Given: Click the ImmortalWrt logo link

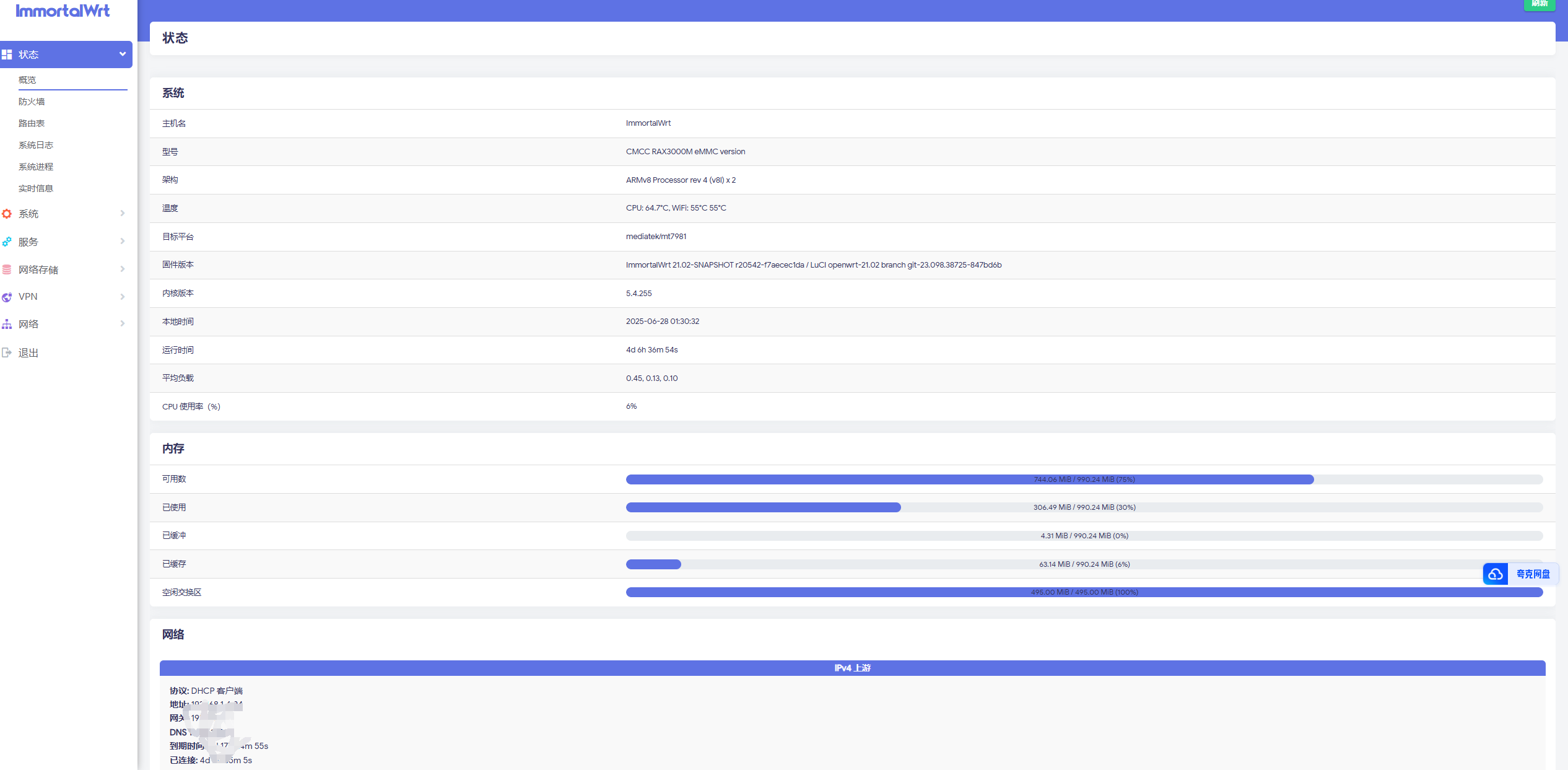Looking at the screenshot, I should pos(63,11).
